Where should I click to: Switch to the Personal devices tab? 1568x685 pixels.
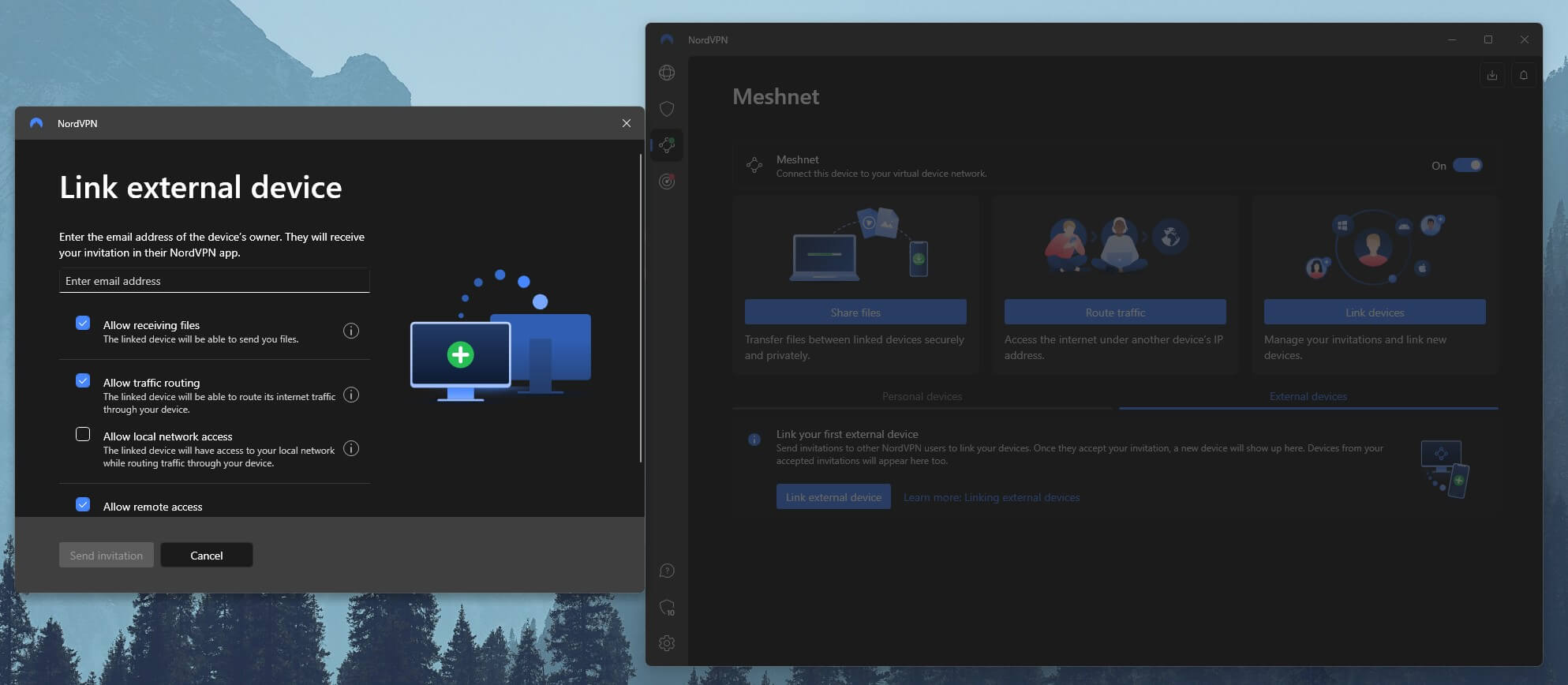click(922, 396)
